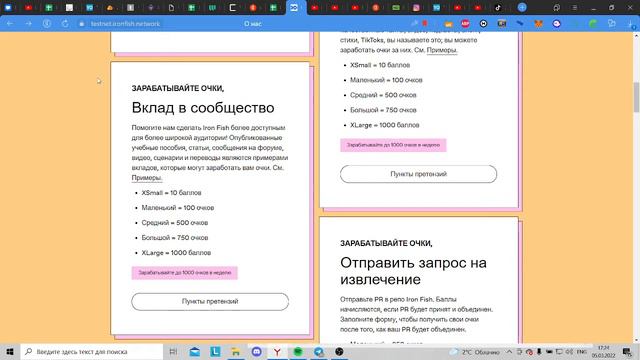Image resolution: width=640 pixels, height=360 pixels.
Task: Add a new browser tab with plus
Action: [522, 7]
